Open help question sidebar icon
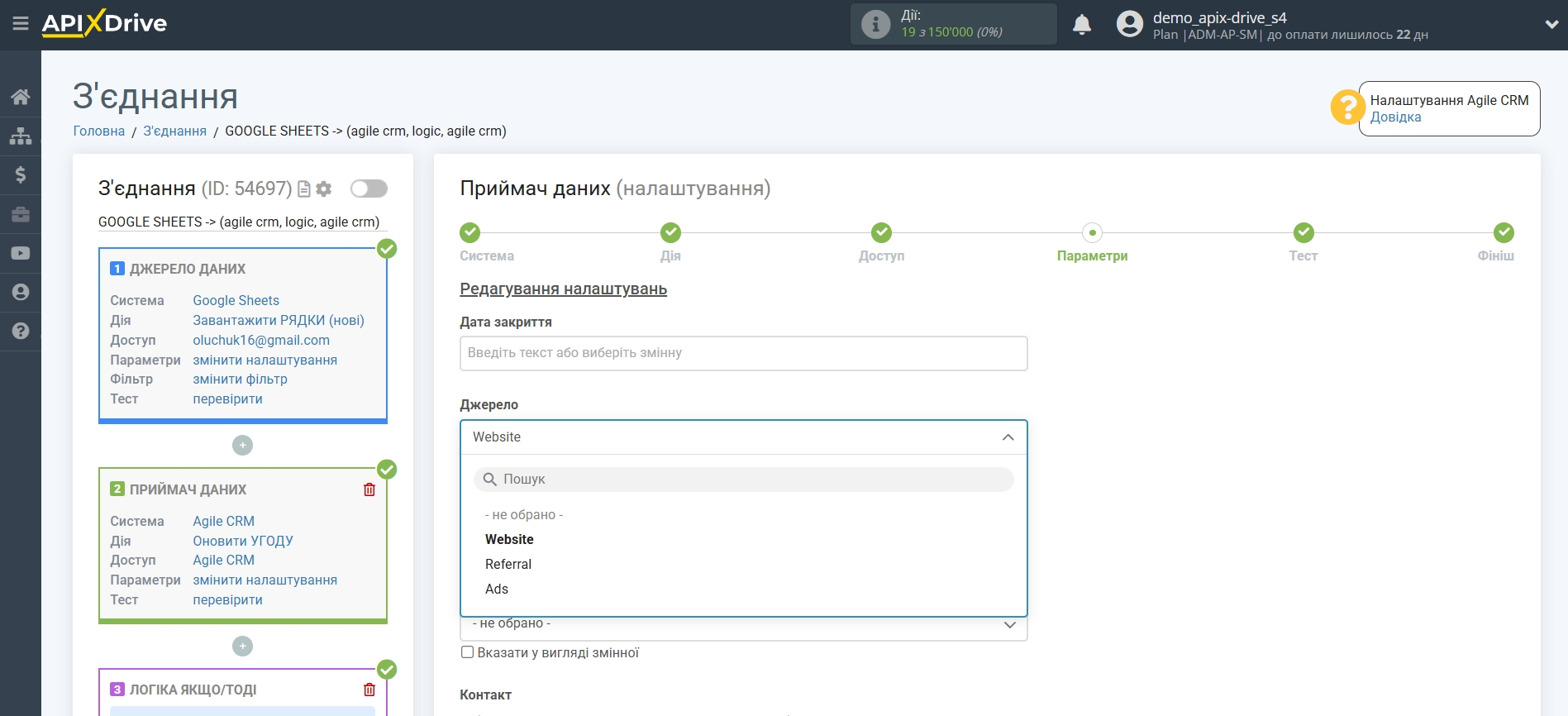 pos(21,331)
